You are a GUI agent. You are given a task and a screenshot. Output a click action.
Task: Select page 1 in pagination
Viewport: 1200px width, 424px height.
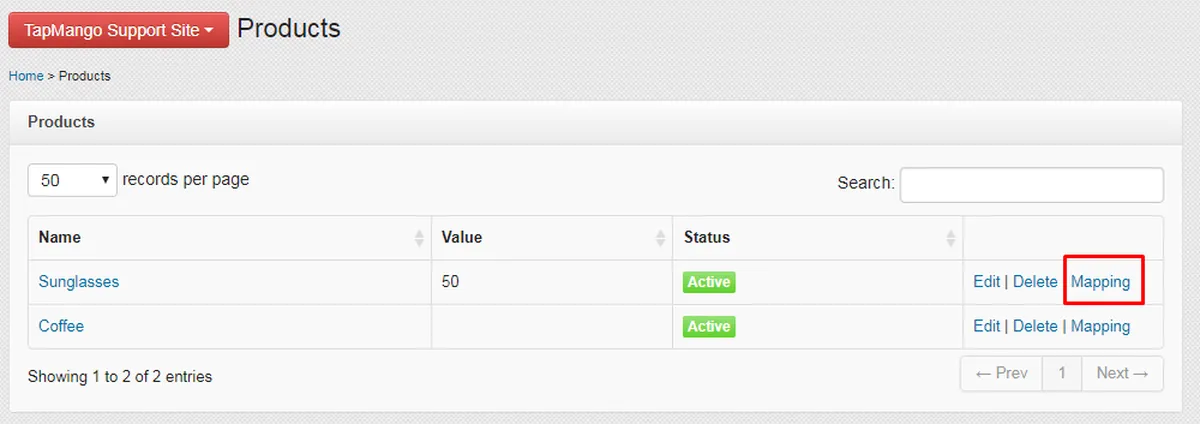click(x=1062, y=373)
